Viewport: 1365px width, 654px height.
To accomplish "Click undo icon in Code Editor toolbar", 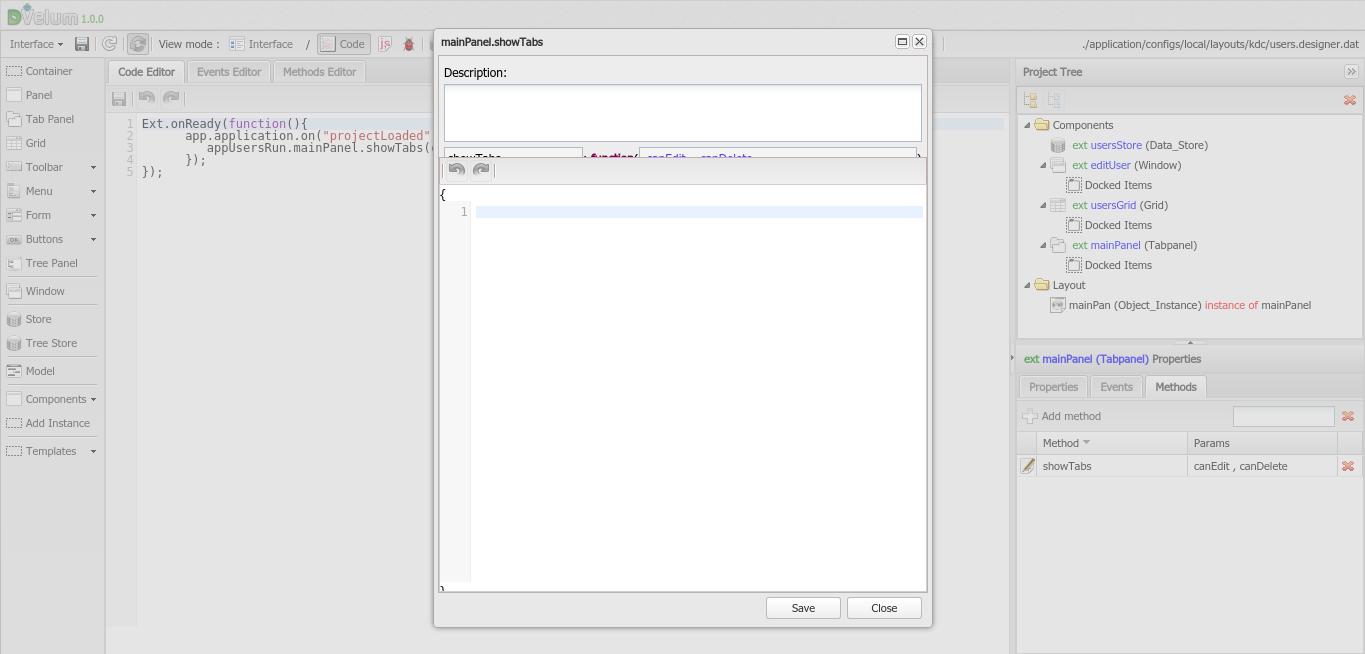I will 147,98.
